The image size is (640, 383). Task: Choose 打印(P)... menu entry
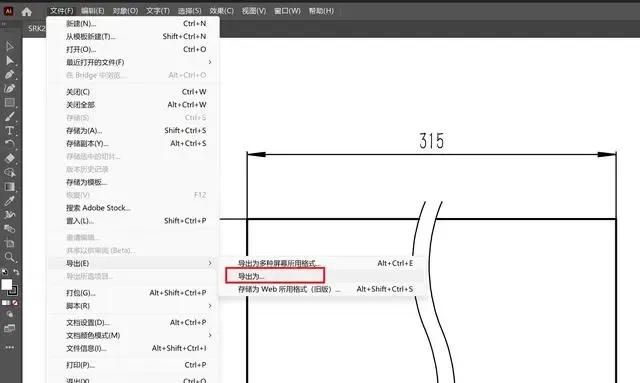[134, 365]
